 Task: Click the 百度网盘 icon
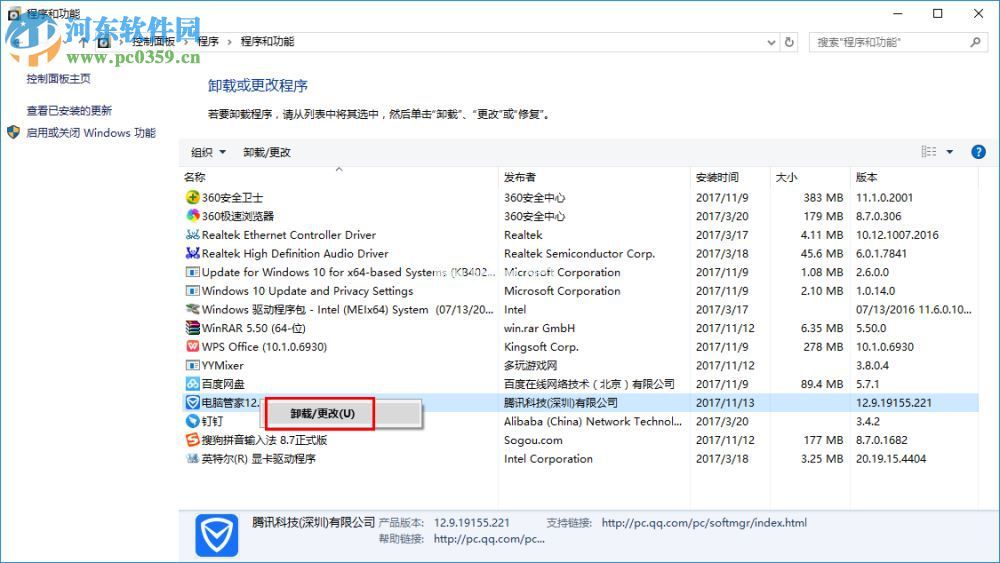(192, 384)
